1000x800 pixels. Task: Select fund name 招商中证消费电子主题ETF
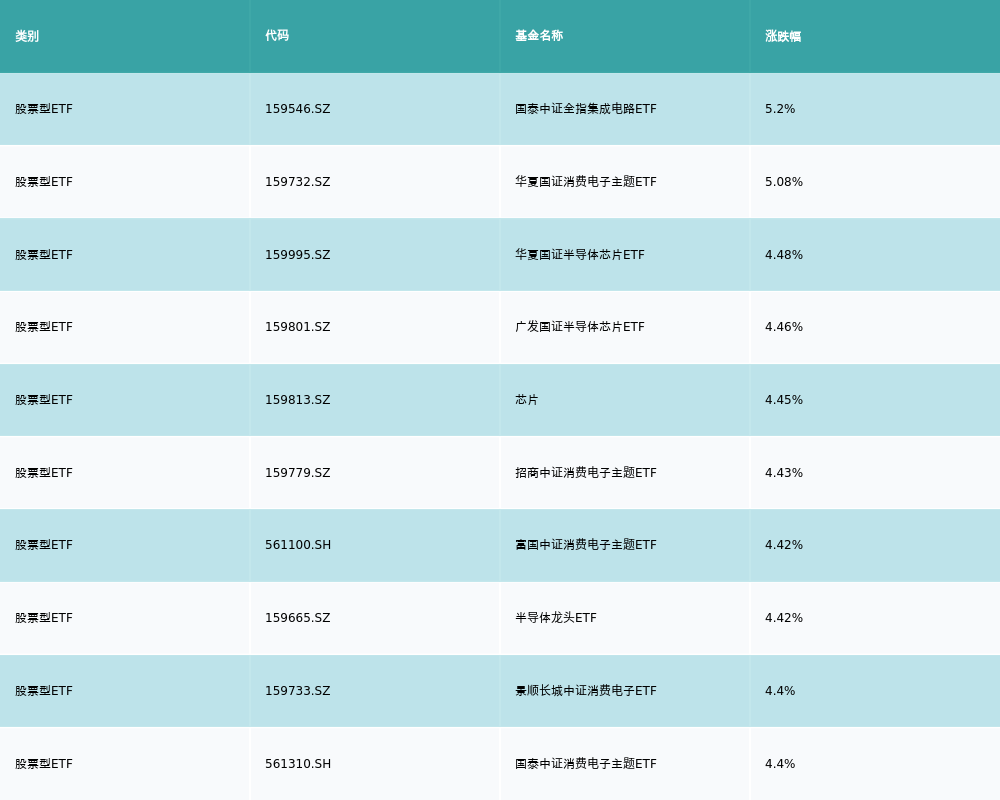pyautogui.click(x=585, y=473)
